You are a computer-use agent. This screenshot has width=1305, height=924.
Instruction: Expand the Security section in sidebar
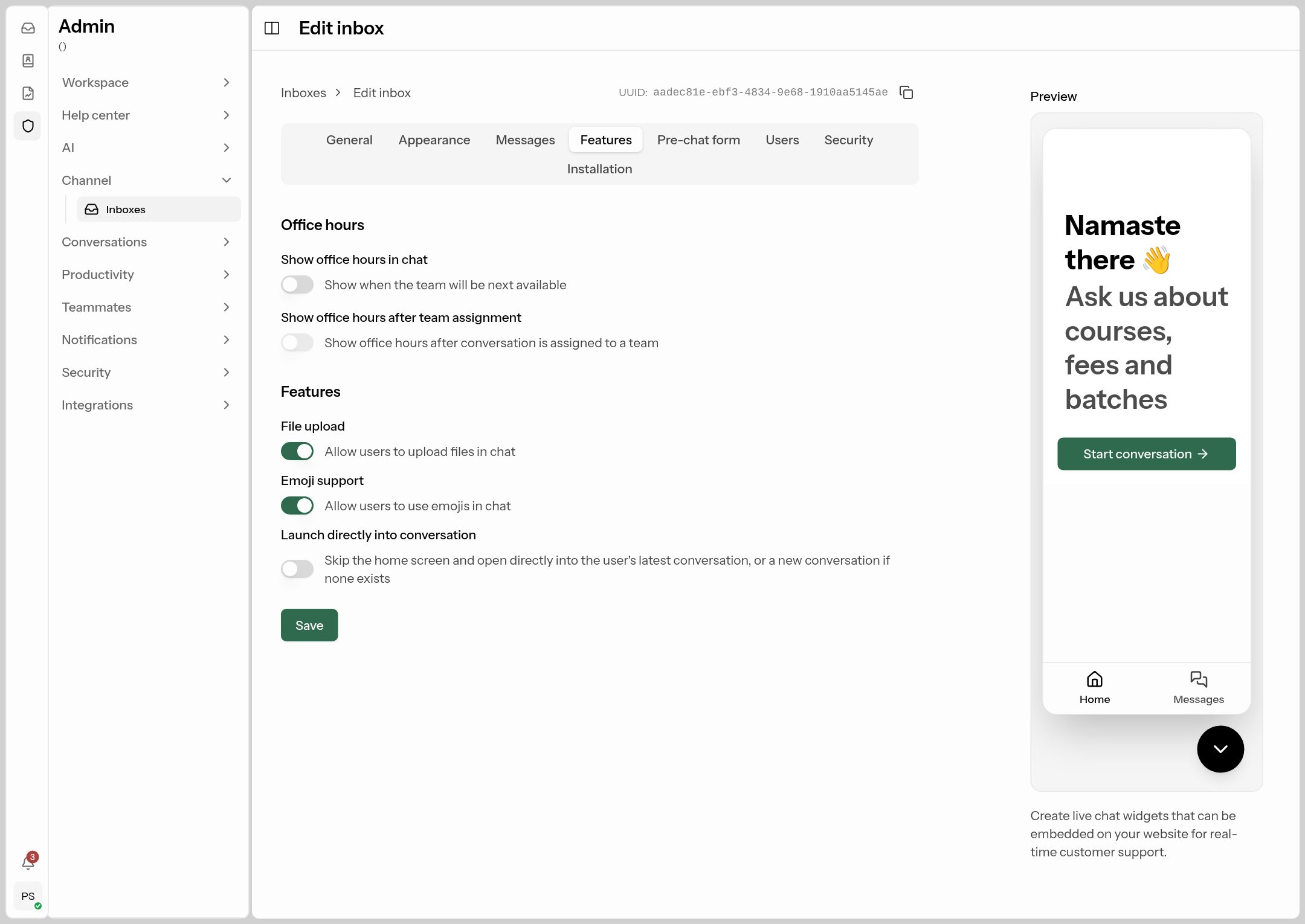146,372
